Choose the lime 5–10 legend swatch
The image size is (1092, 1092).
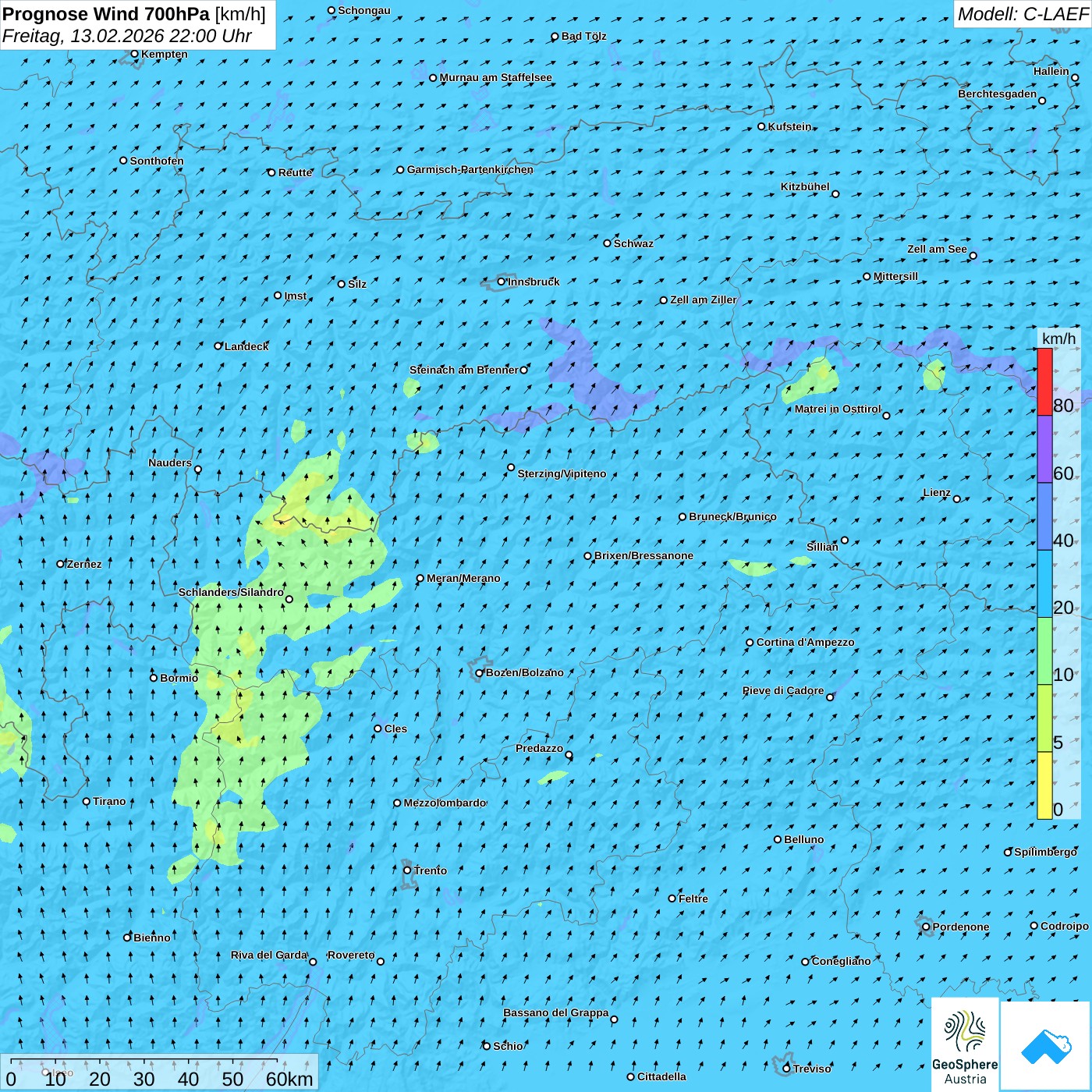1044,718
